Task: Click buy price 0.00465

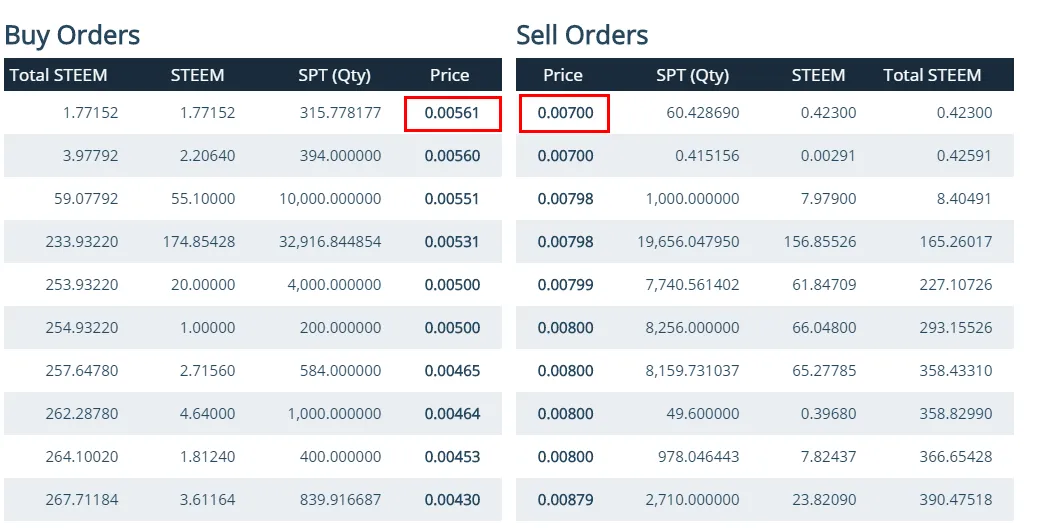Action: [x=452, y=371]
